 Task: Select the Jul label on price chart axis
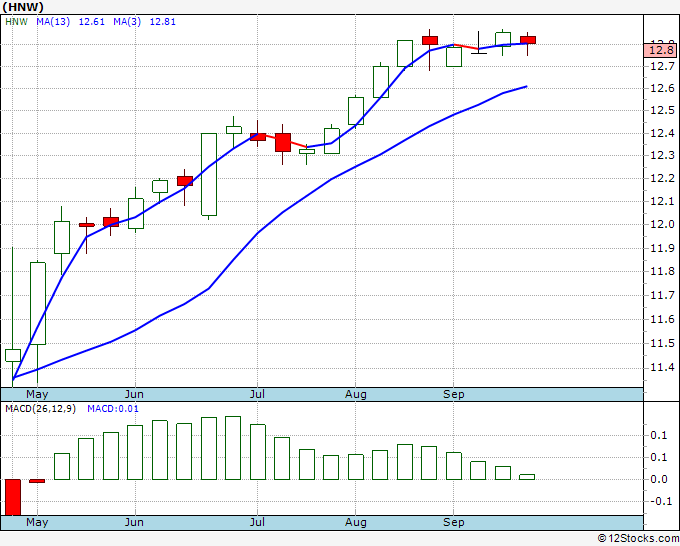(257, 393)
